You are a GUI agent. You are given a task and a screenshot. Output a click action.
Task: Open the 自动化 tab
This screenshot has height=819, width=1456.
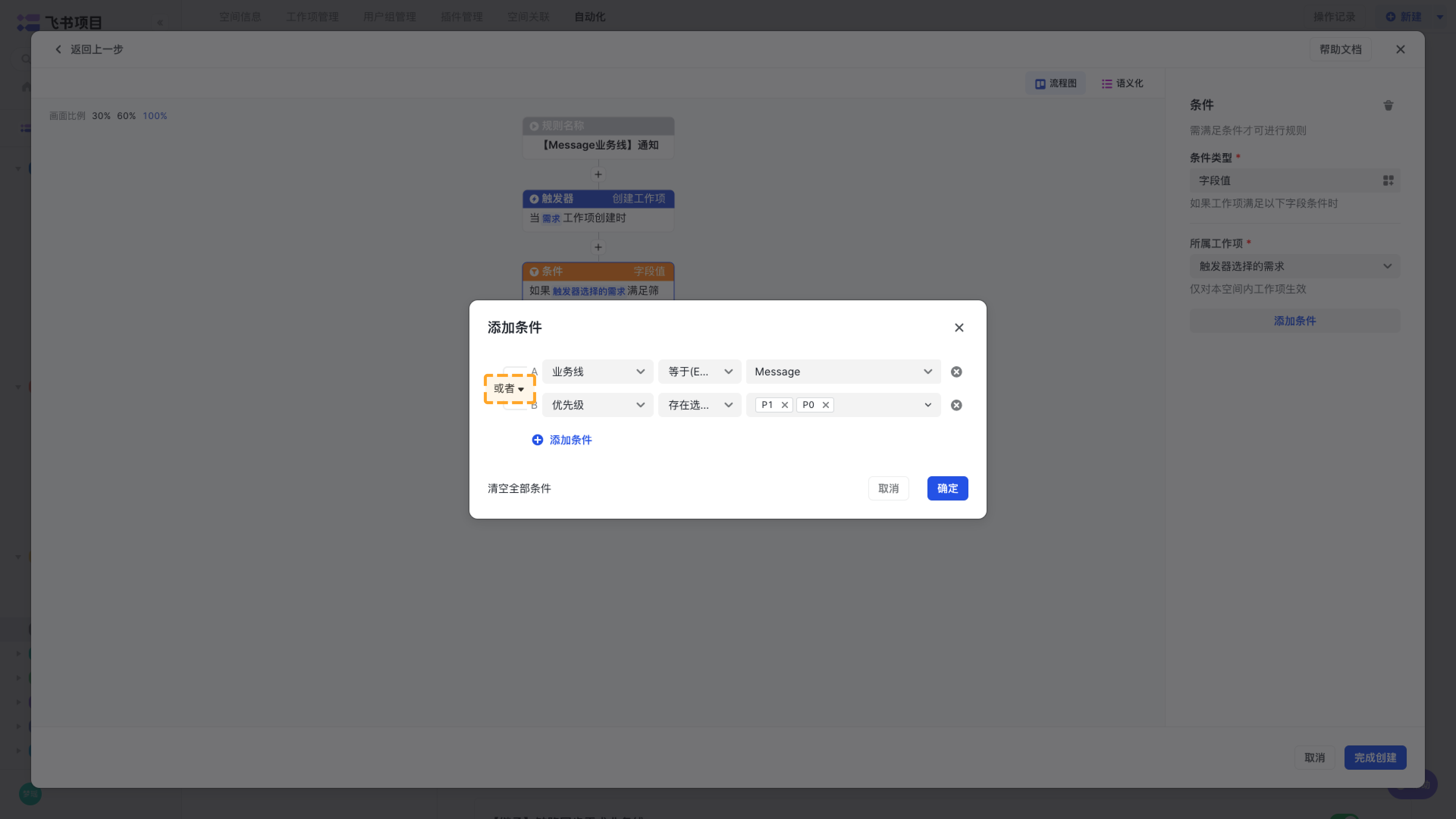pos(590,17)
